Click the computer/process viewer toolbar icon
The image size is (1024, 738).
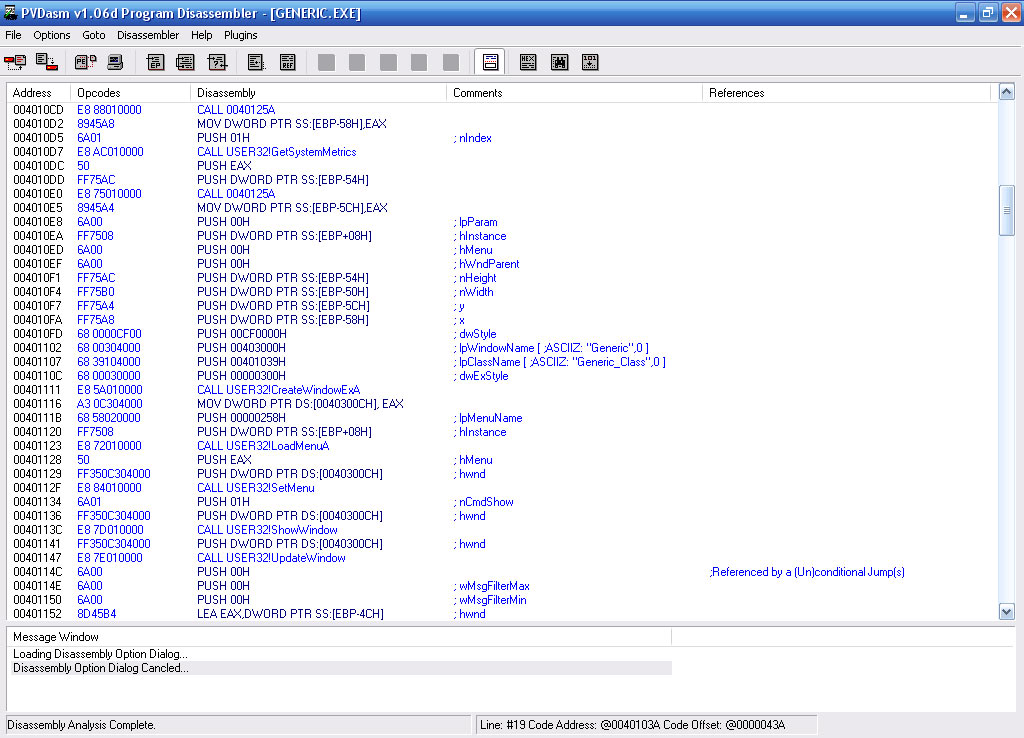[116, 62]
